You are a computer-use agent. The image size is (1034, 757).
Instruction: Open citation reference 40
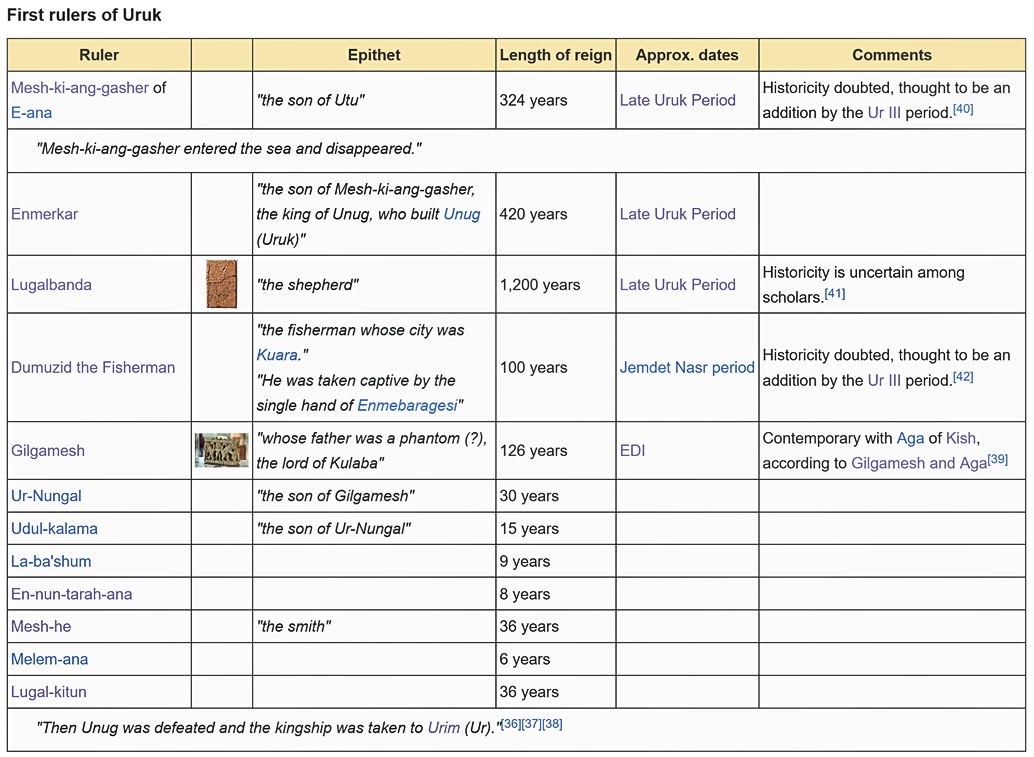[x=963, y=109]
